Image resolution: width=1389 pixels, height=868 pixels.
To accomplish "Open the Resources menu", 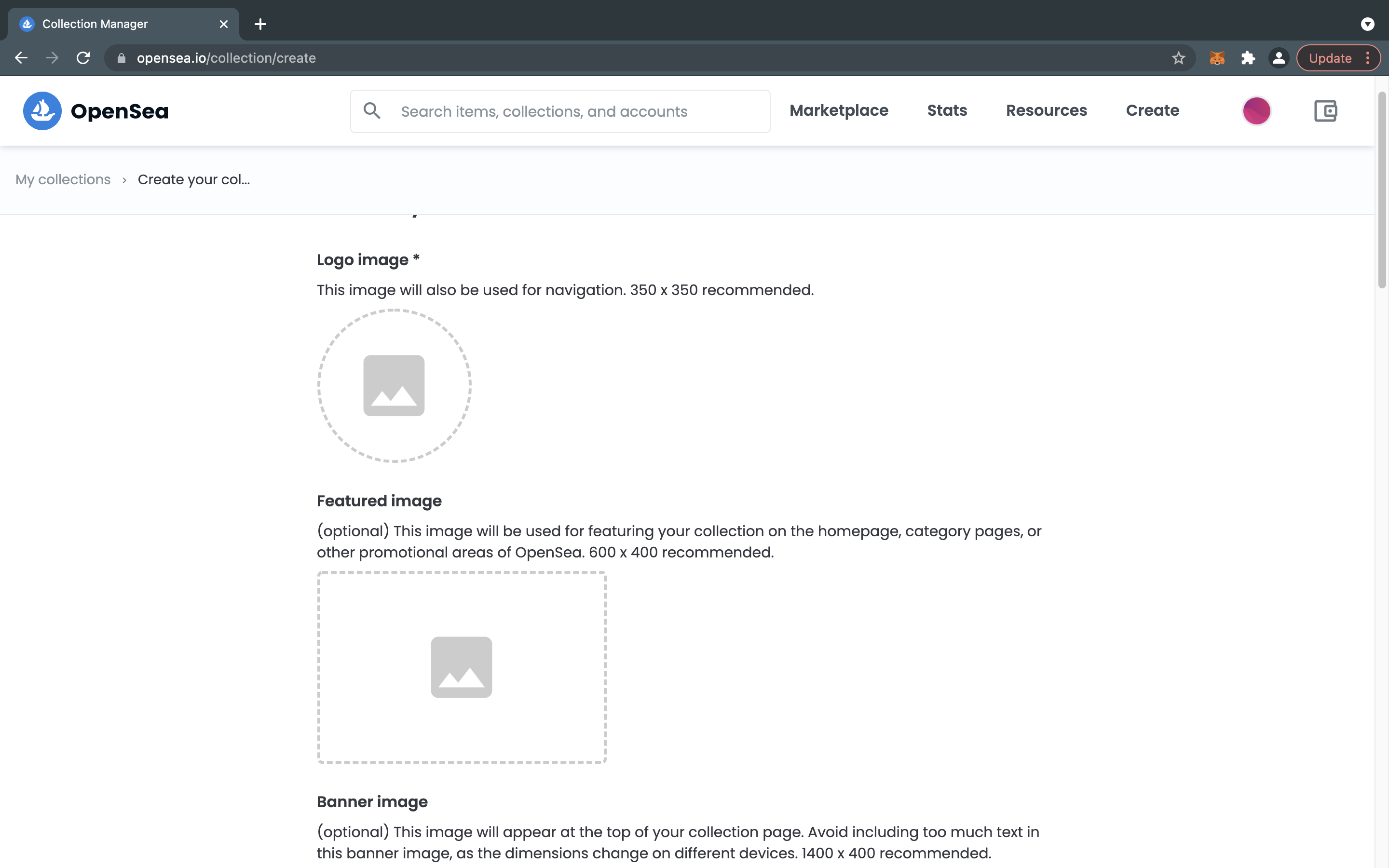I will 1046,110.
